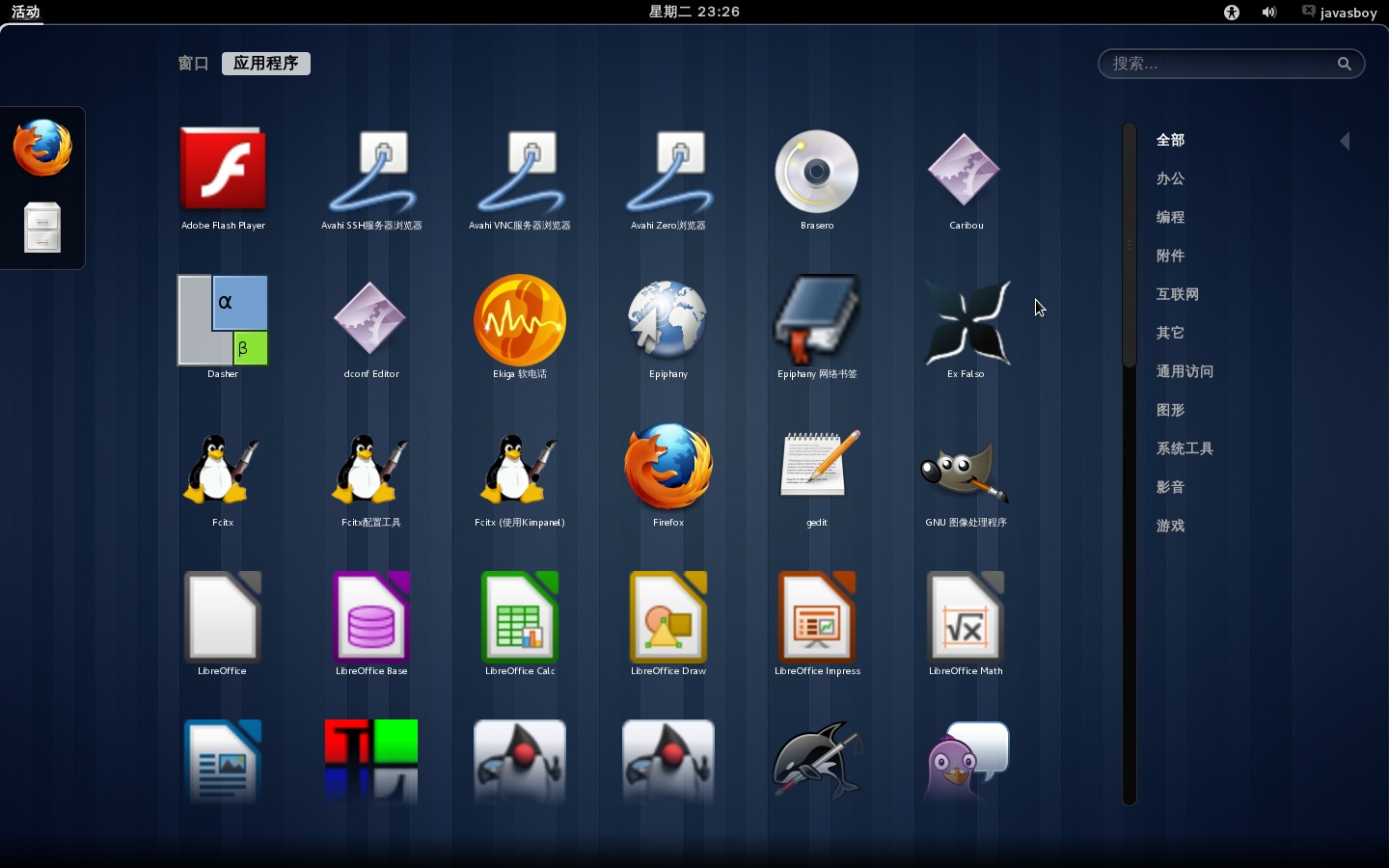Filter by 系统工具 system tools category
The image size is (1389, 868).
click(x=1185, y=448)
